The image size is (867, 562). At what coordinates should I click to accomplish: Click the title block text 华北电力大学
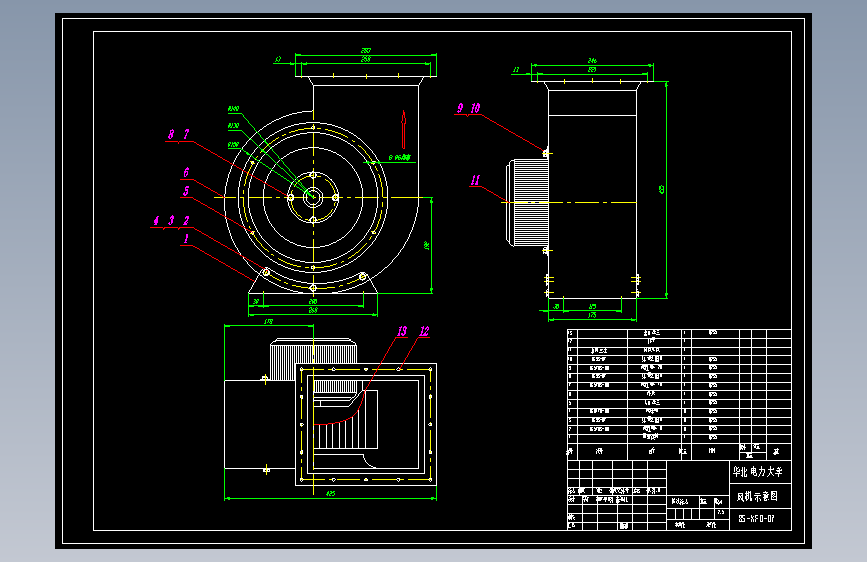pos(758,472)
